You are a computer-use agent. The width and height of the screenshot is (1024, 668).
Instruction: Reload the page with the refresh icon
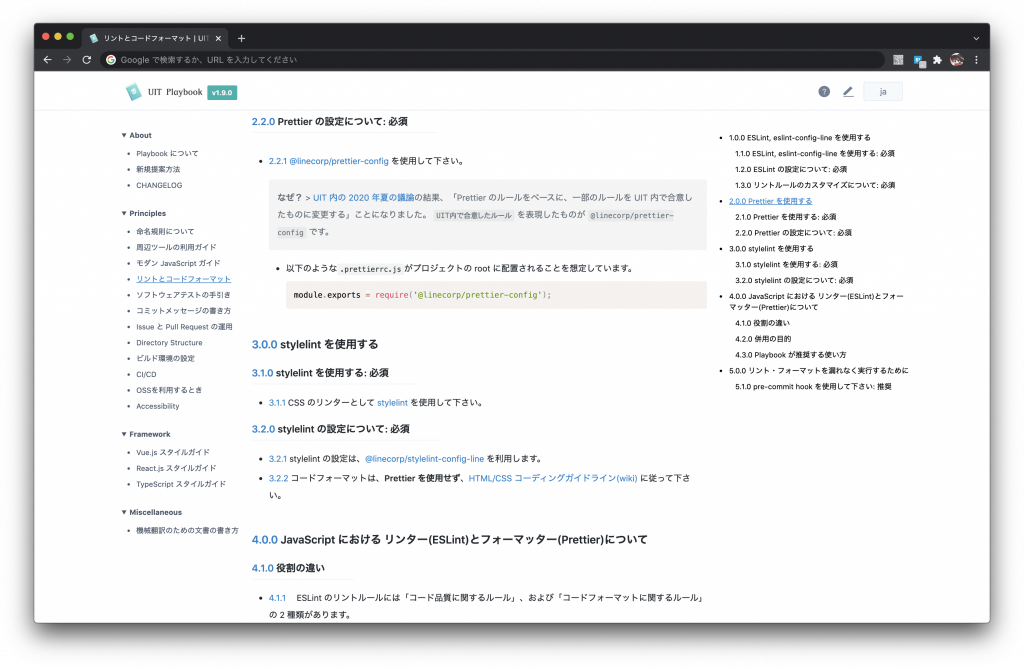click(x=87, y=60)
